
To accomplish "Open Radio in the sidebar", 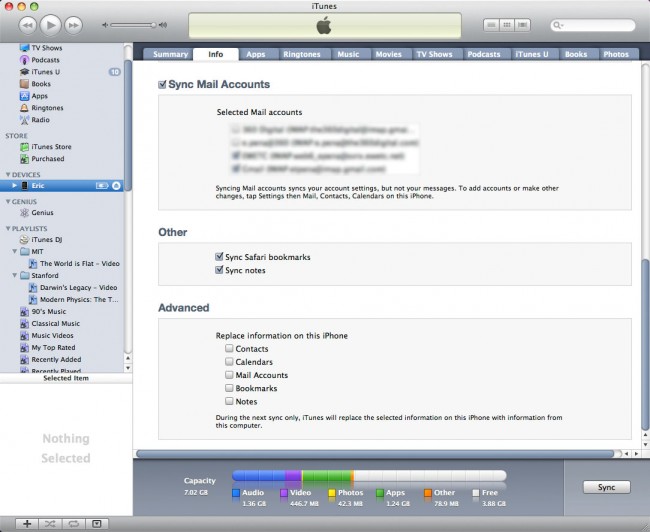I will pos(40,119).
